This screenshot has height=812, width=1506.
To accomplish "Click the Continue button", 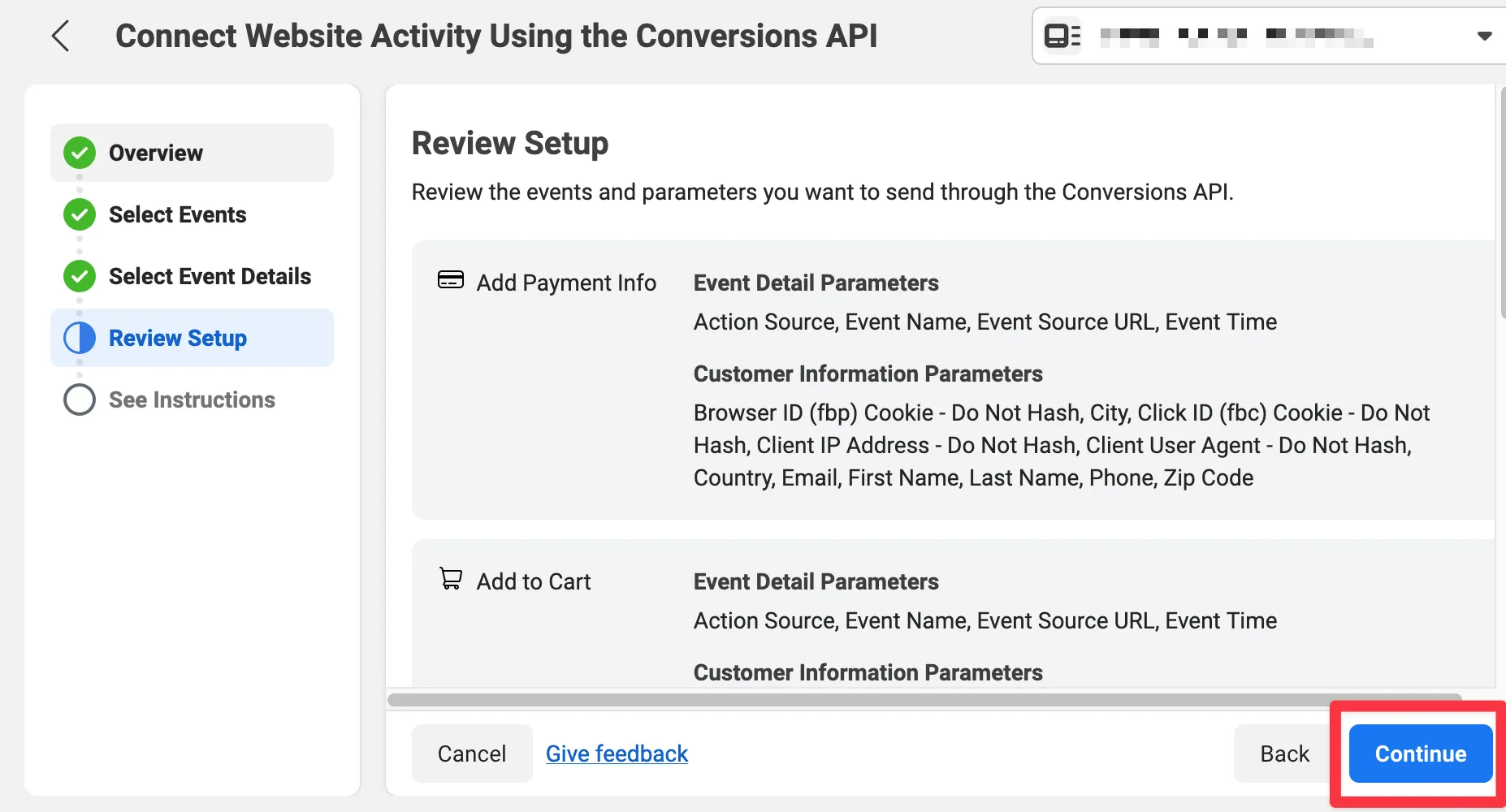I will [1421, 754].
